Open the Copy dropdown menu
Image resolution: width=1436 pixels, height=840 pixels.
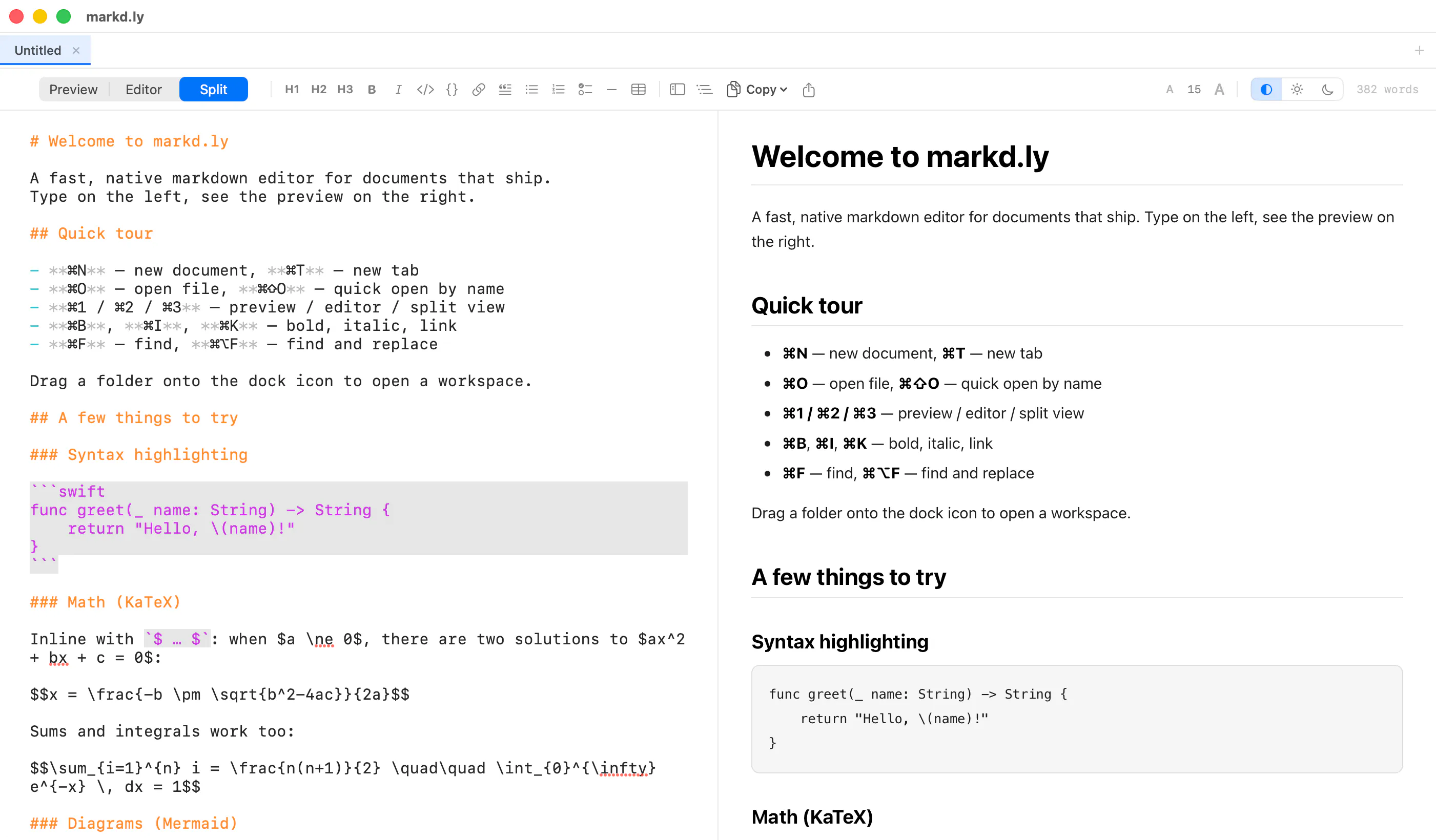757,90
